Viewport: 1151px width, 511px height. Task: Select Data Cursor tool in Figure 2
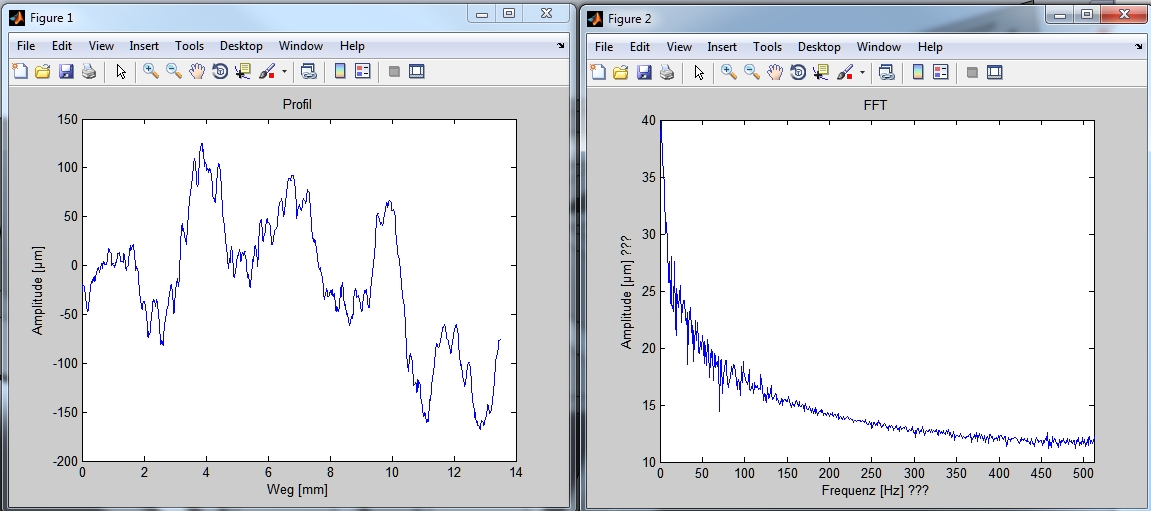point(821,72)
